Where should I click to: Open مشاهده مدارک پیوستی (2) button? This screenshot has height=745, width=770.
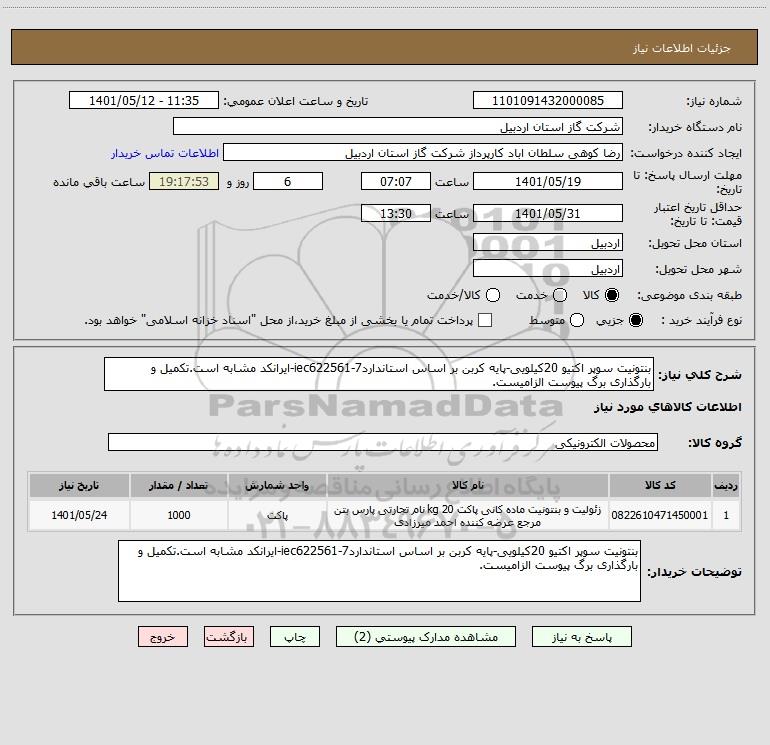pyautogui.click(x=426, y=637)
